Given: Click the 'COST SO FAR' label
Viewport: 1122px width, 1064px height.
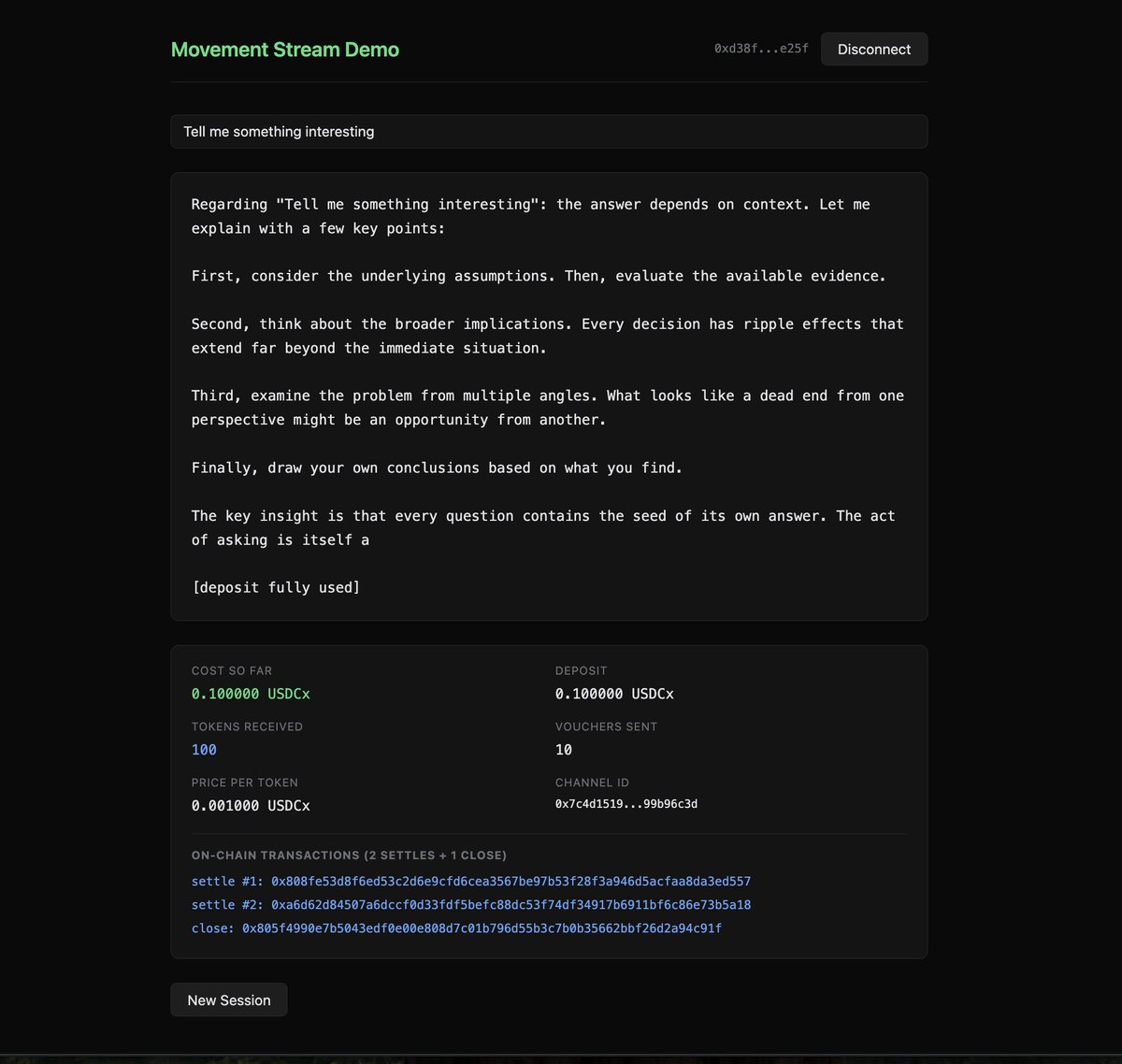Looking at the screenshot, I should pos(232,670).
